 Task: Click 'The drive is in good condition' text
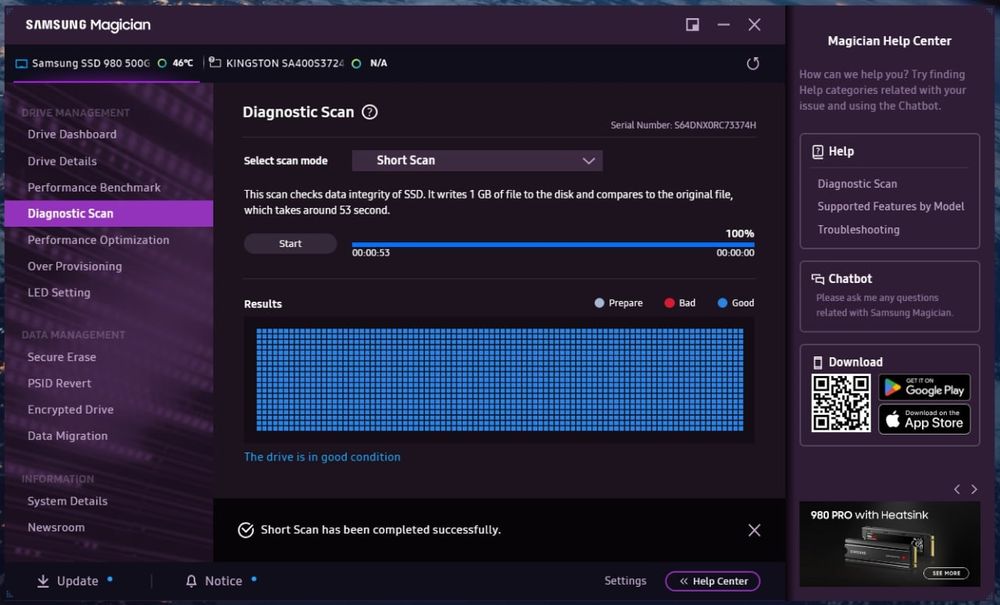pyautogui.click(x=322, y=457)
